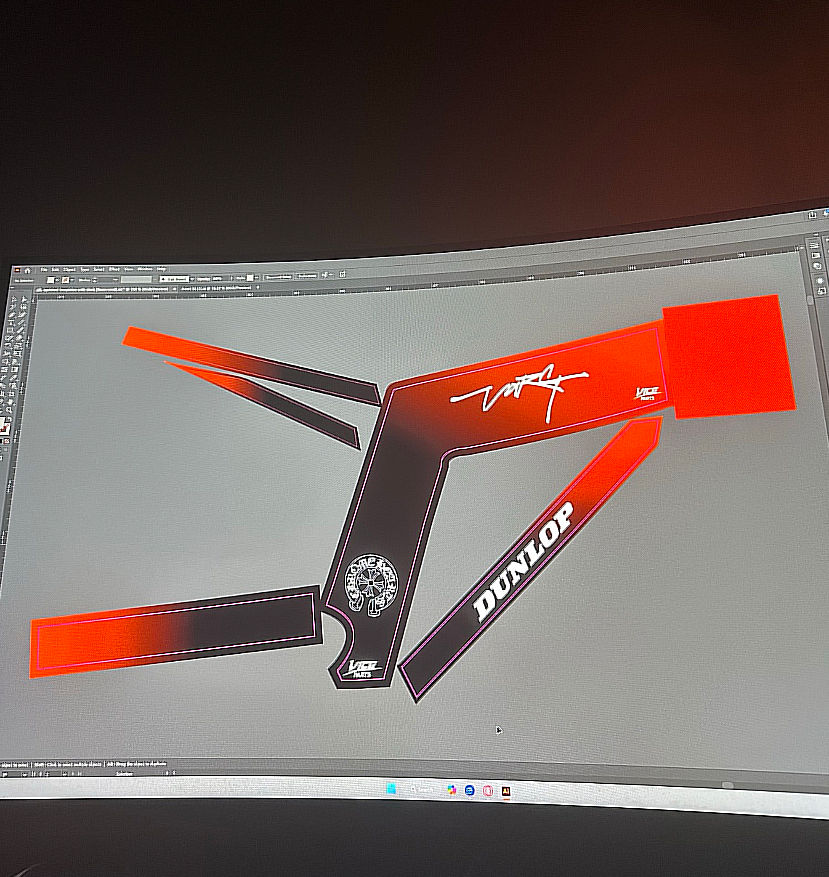Viewport: 829px width, 877px height.
Task: Click the horizontal scrollbar thumb at the bottom
Action: tap(726, 785)
